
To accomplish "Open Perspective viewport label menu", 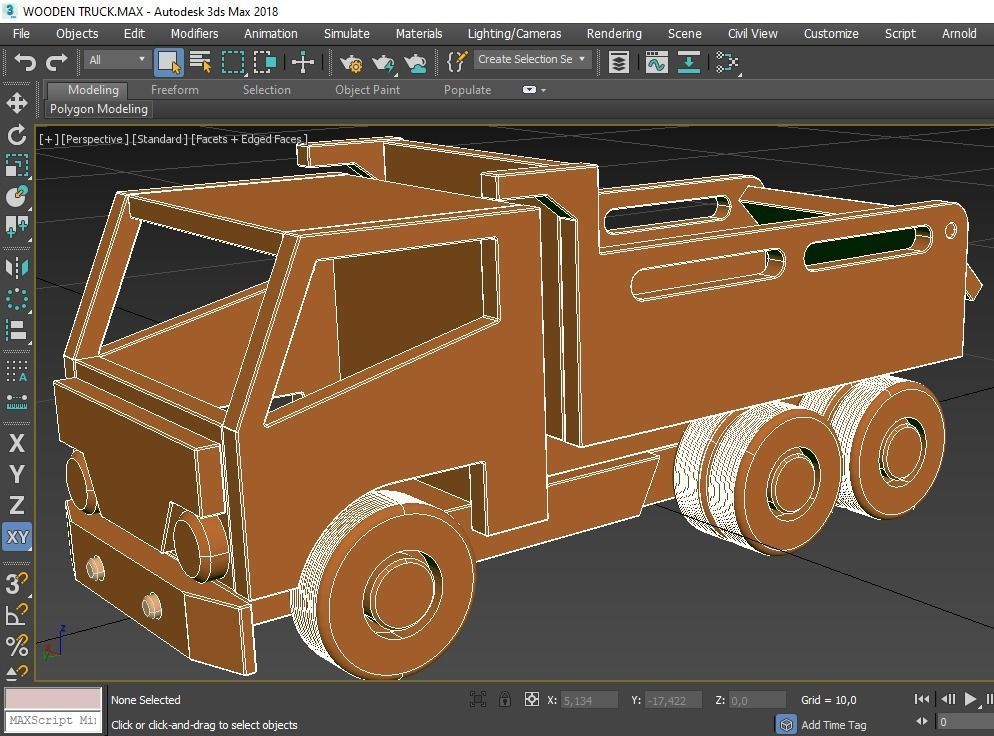I will tap(94, 139).
